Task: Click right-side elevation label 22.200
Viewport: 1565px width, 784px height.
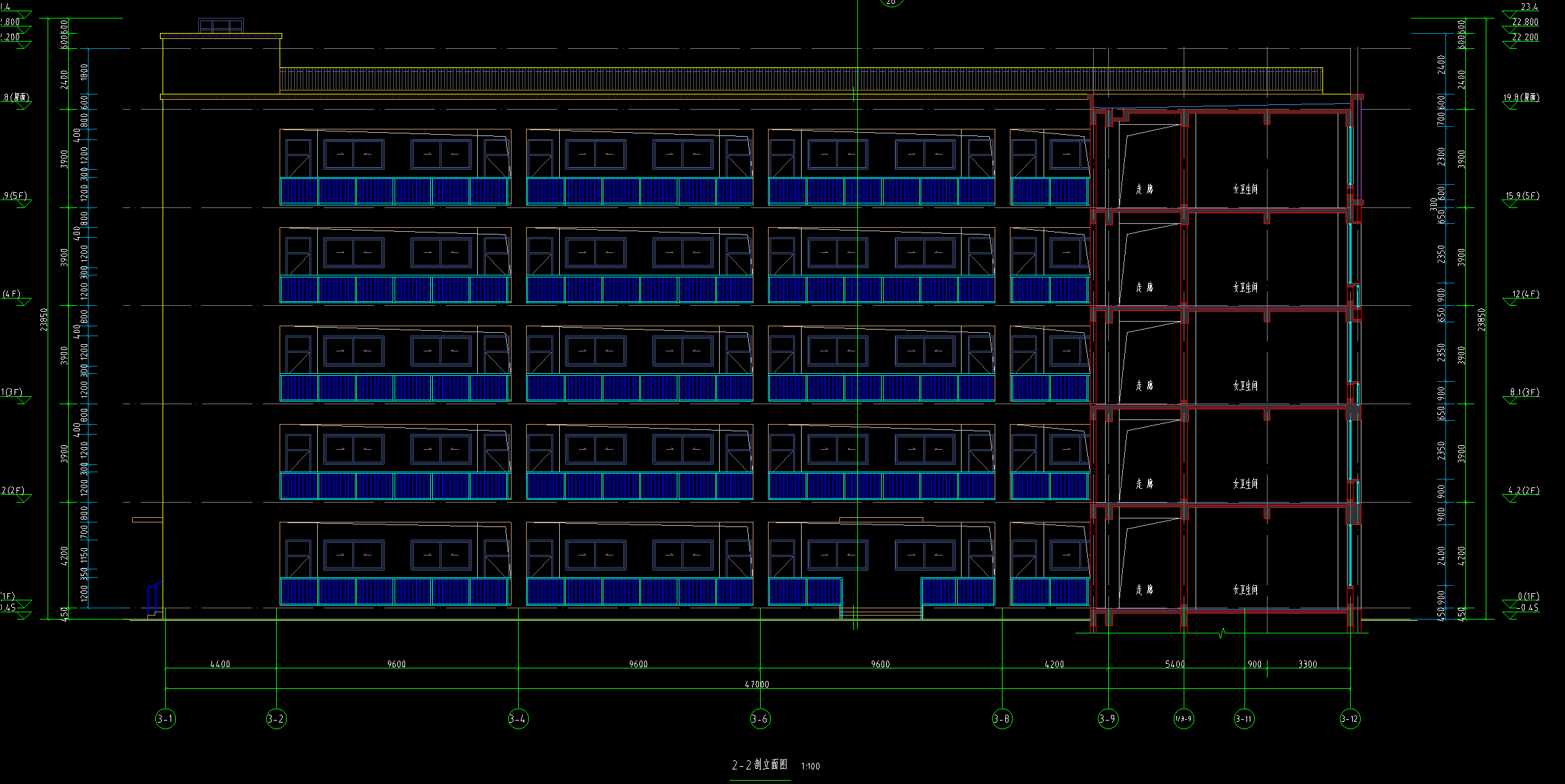Action: [x=1525, y=37]
